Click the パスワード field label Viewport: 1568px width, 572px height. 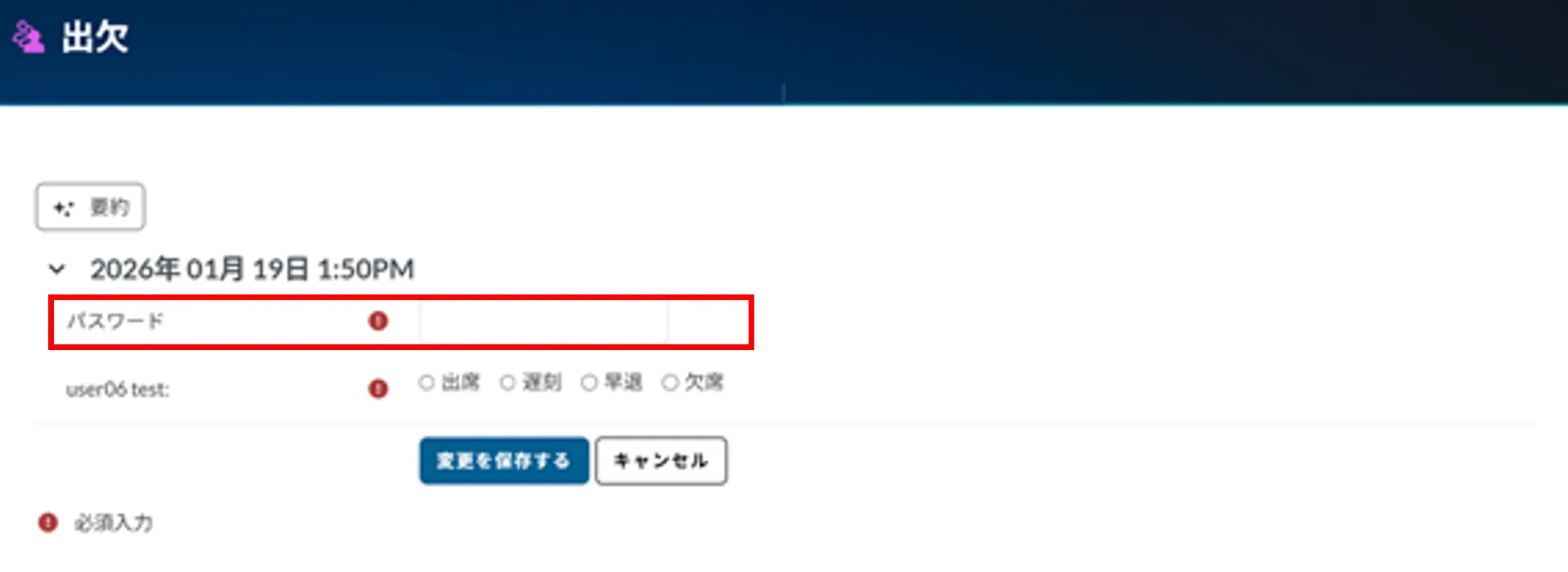point(115,321)
